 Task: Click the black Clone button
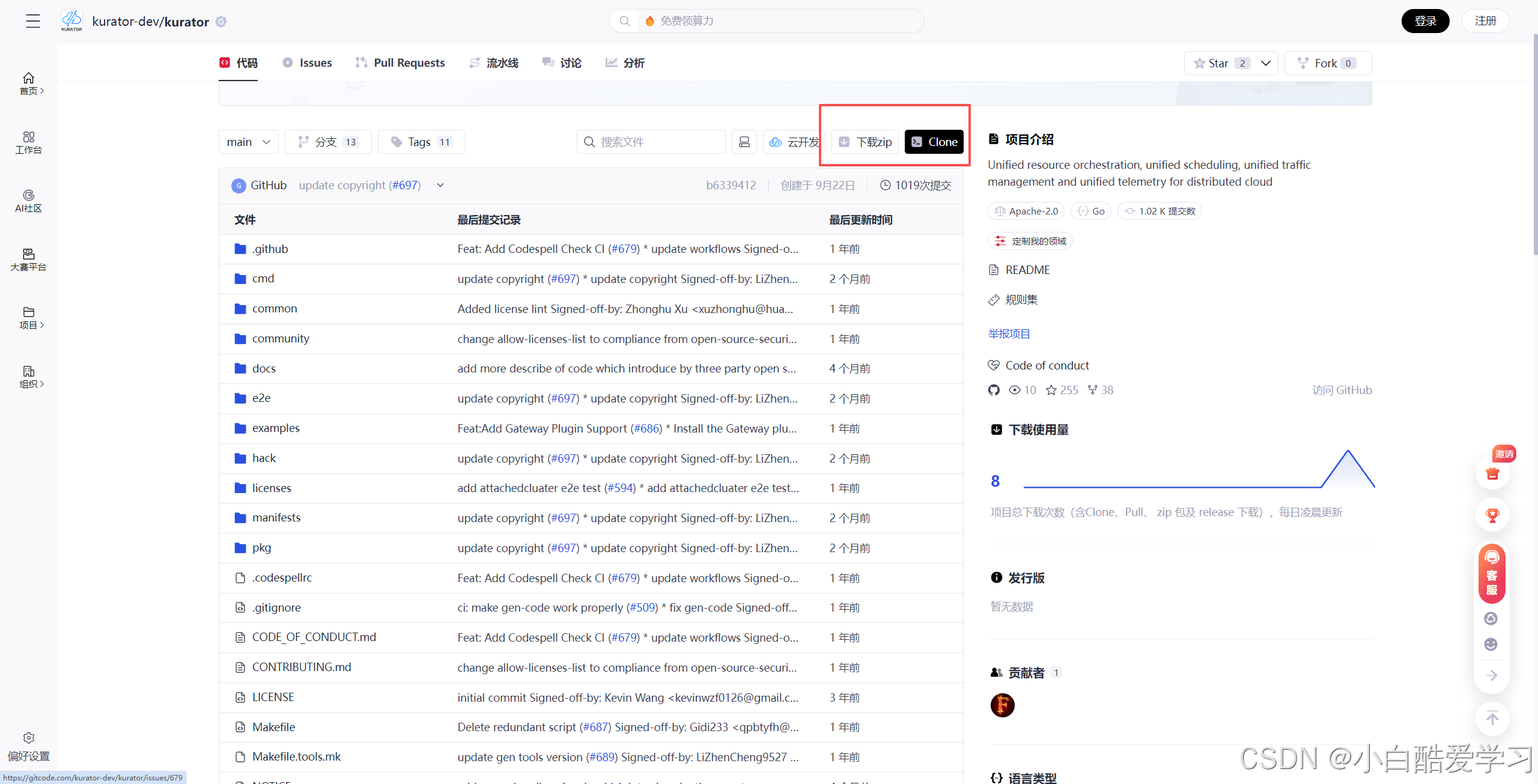click(x=934, y=142)
